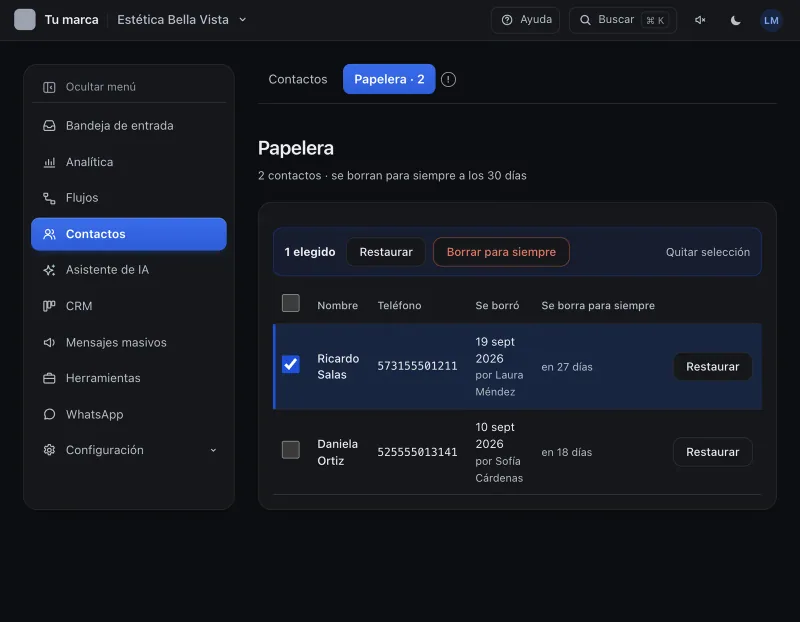
Task: Click the search magnifier icon
Action: click(585, 20)
